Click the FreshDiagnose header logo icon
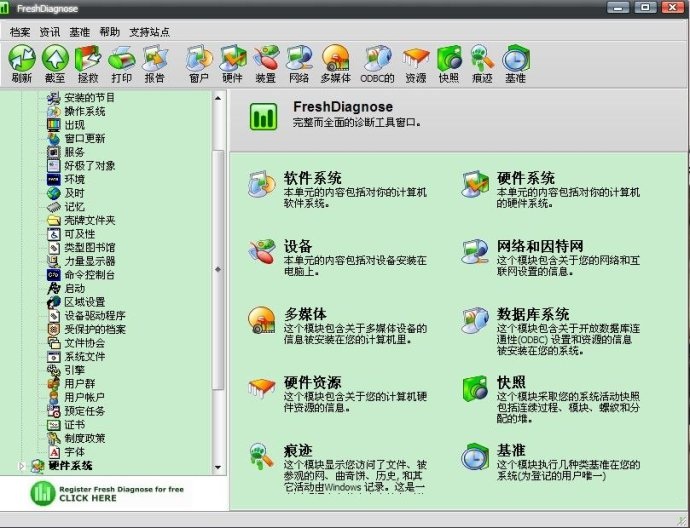The height and width of the screenshot is (528, 690). click(264, 117)
